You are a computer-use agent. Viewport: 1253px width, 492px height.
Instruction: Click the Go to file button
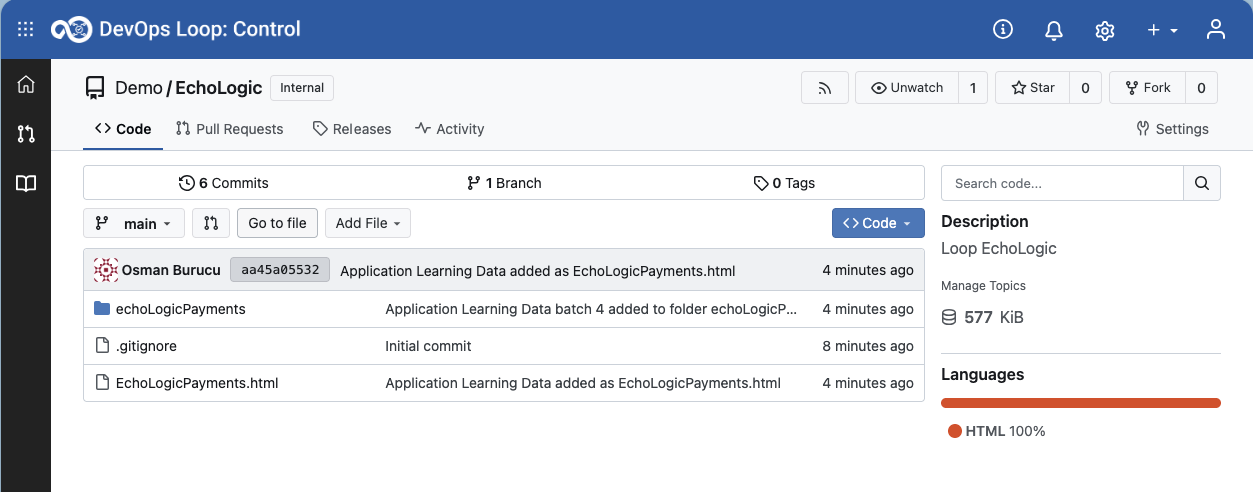click(278, 223)
